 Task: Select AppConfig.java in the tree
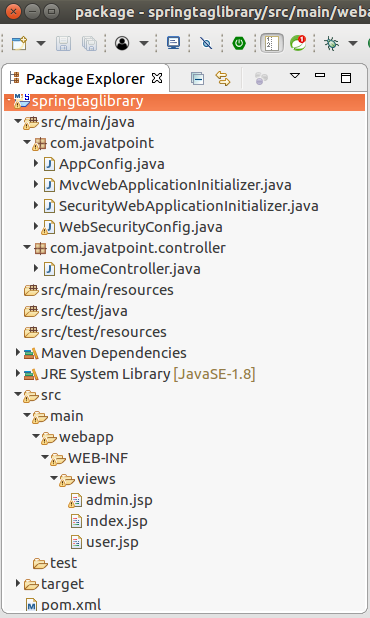(112, 164)
